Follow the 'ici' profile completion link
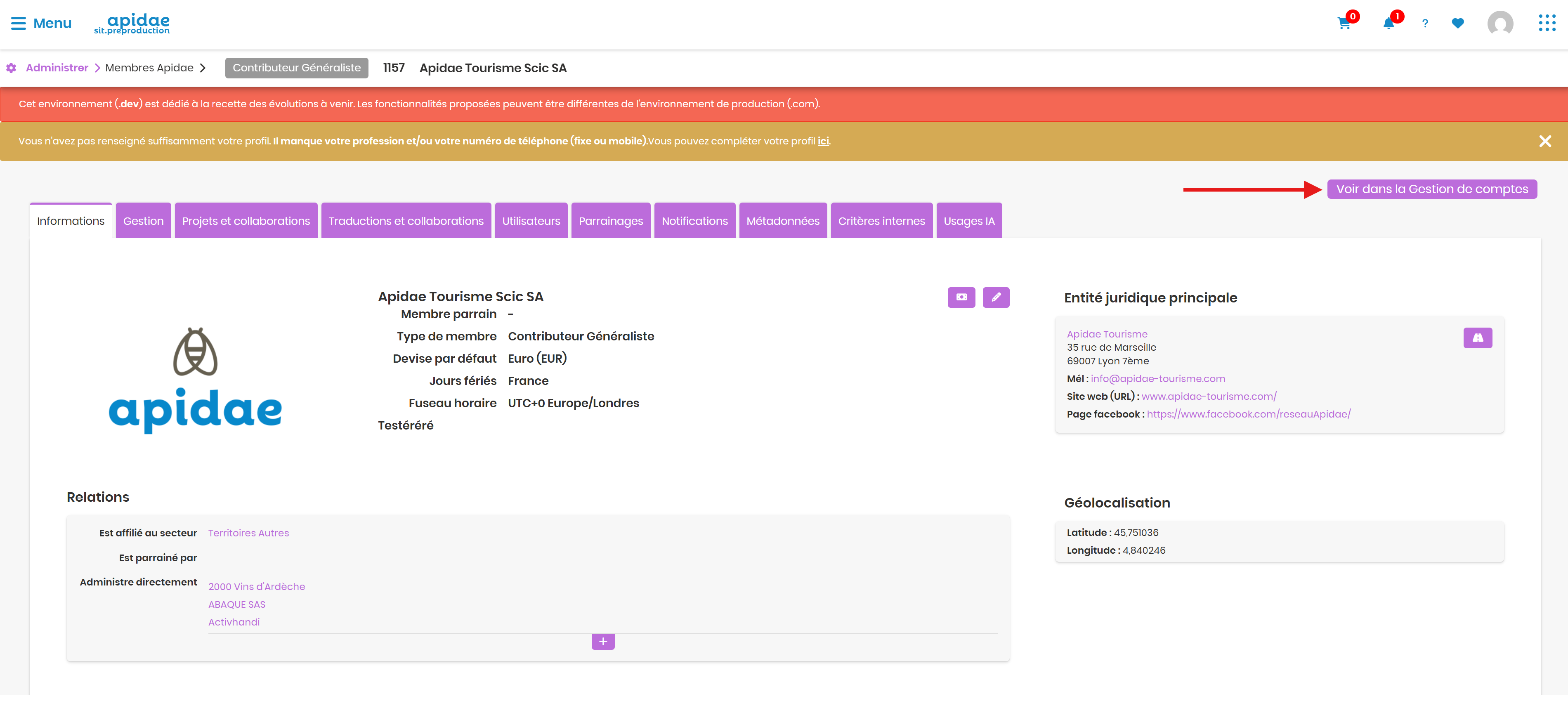This screenshot has height=727, width=1568. coord(823,141)
